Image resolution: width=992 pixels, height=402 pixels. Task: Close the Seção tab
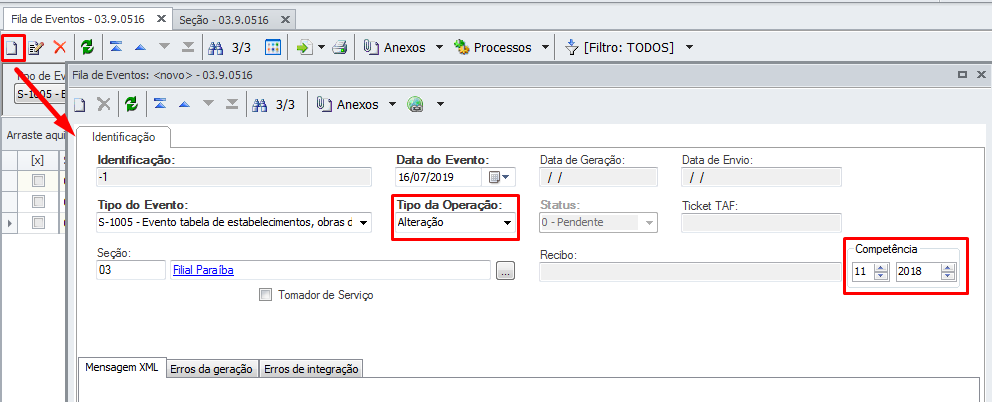[285, 20]
